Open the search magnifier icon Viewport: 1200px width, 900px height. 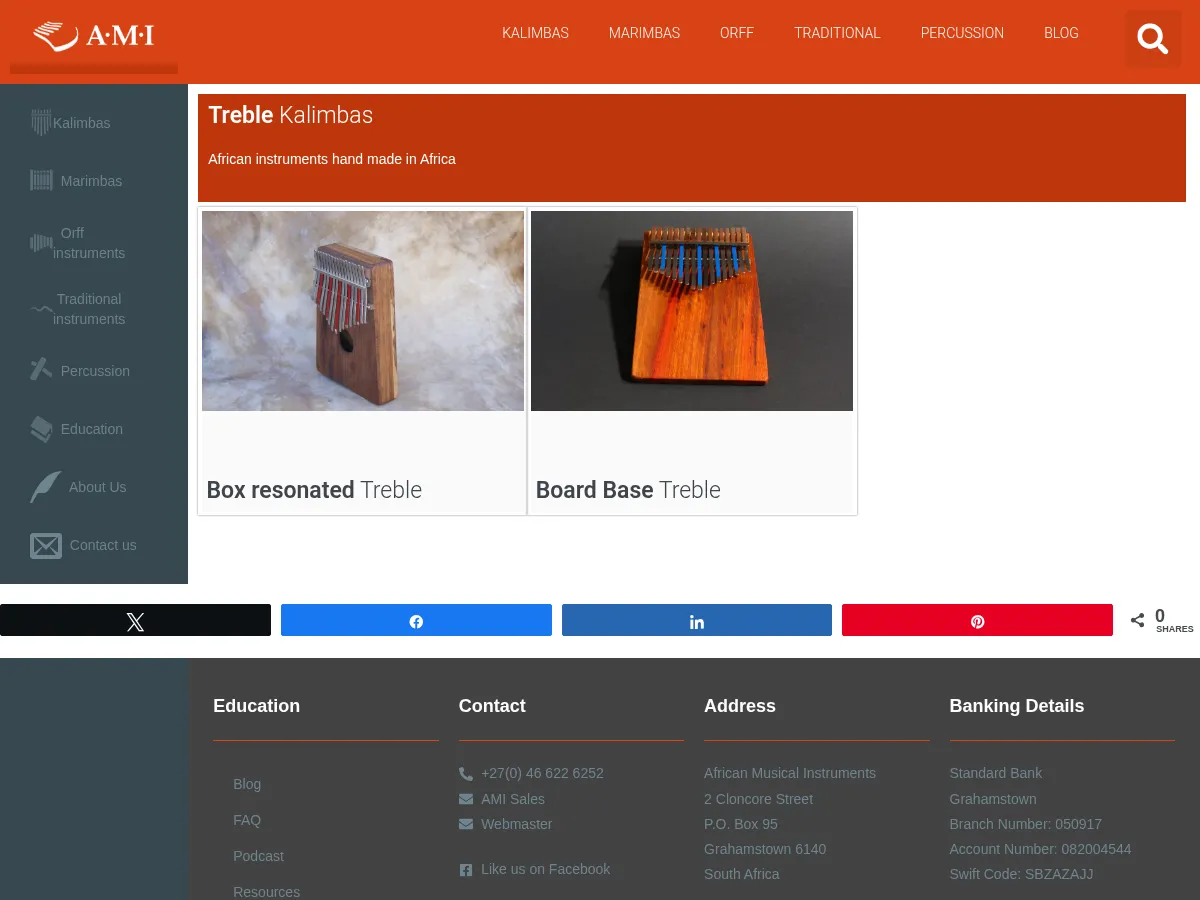[1153, 39]
